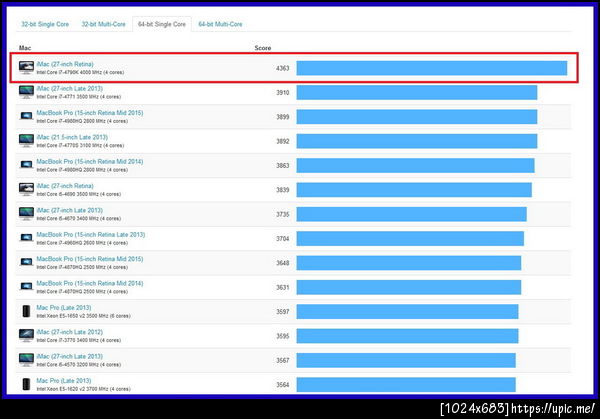The width and height of the screenshot is (600, 419).
Task: Click the blue score bar for 3704
Action: [410, 239]
